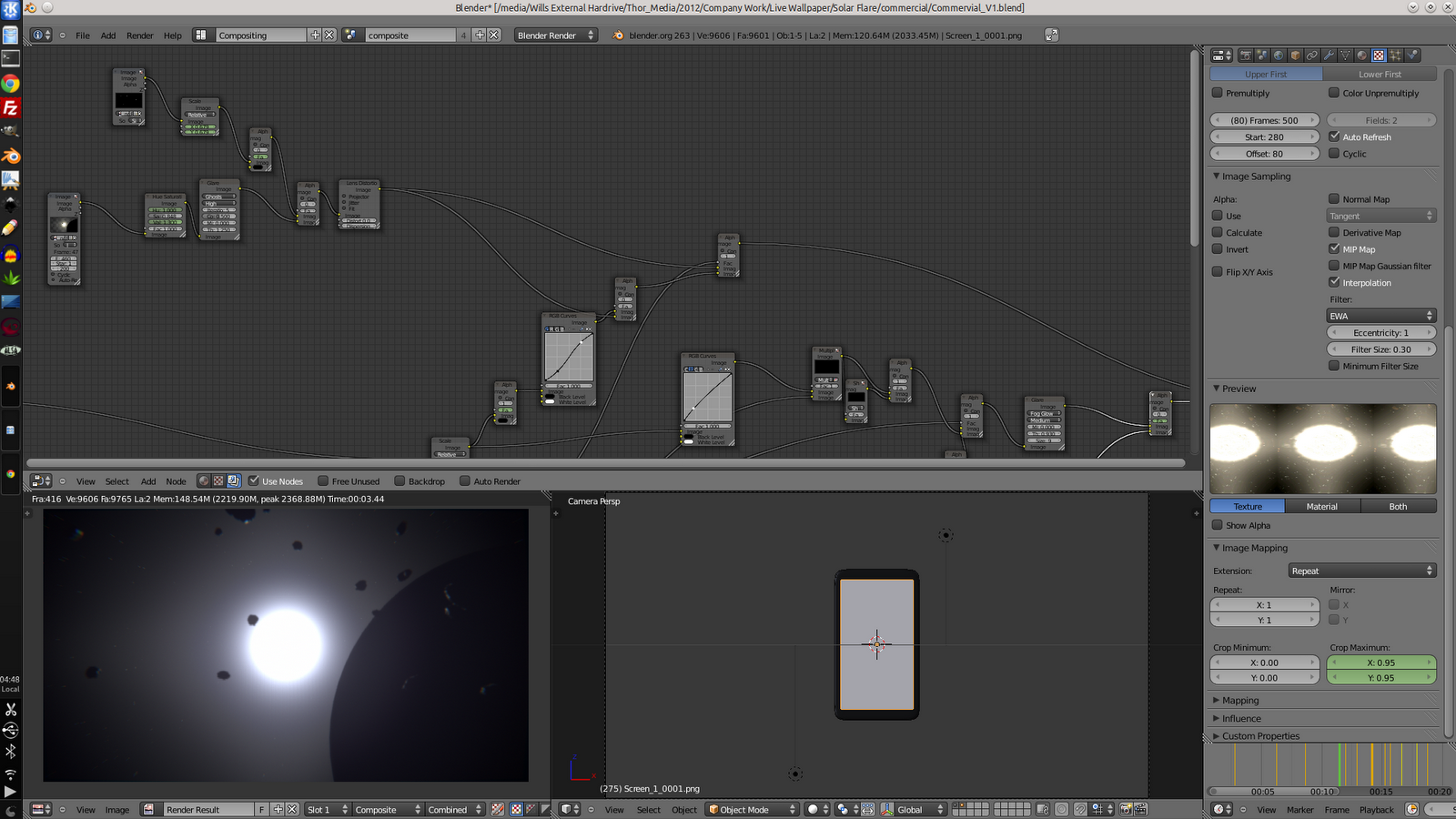The image size is (1456, 819).
Task: Click the Object constraints chain-link icon
Action: (x=1311, y=56)
